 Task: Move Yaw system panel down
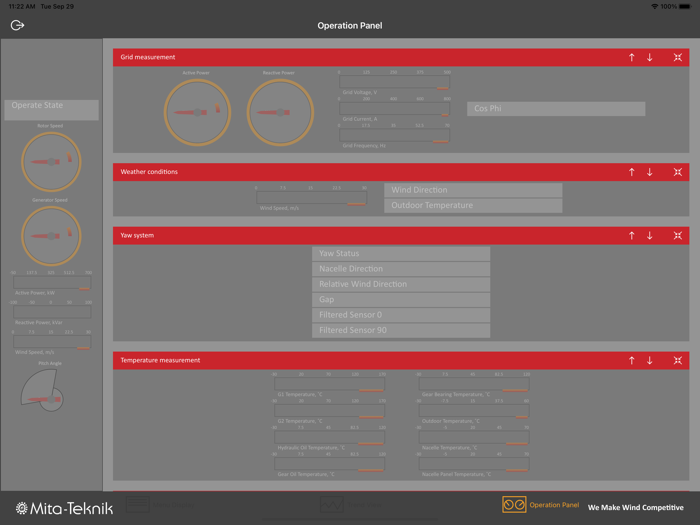(650, 236)
